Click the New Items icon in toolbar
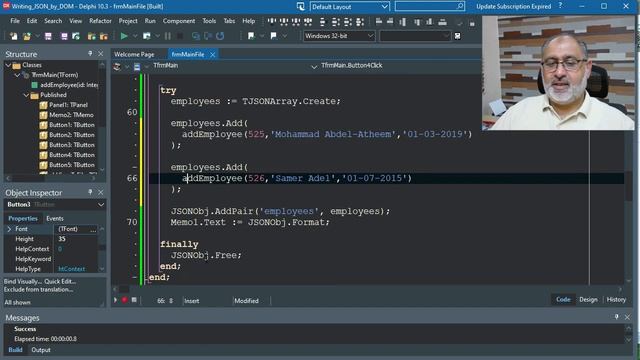The height and width of the screenshot is (360, 640). [x=13, y=36]
